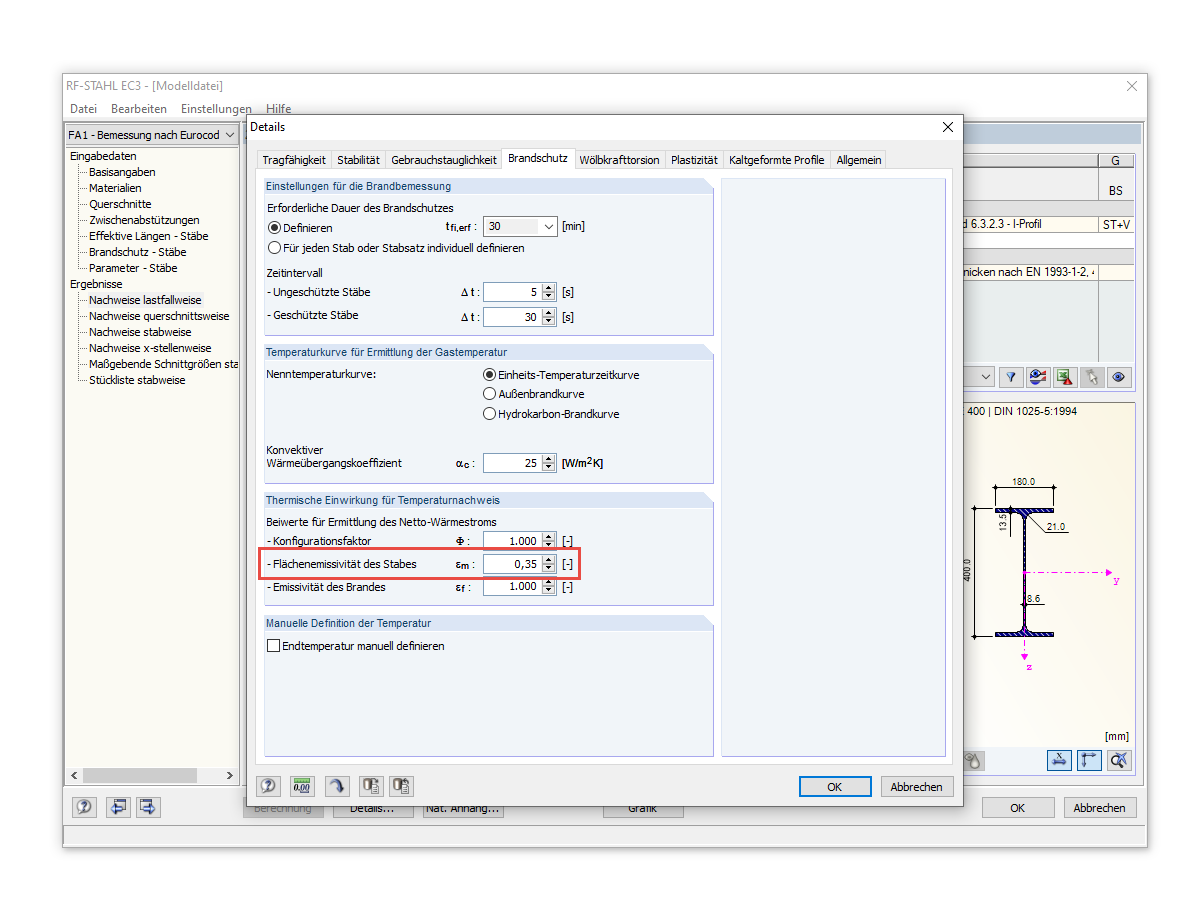Enable 'Endtemperatur manuell definieren' checkbox
The height and width of the screenshot is (900, 1200).
[274, 646]
